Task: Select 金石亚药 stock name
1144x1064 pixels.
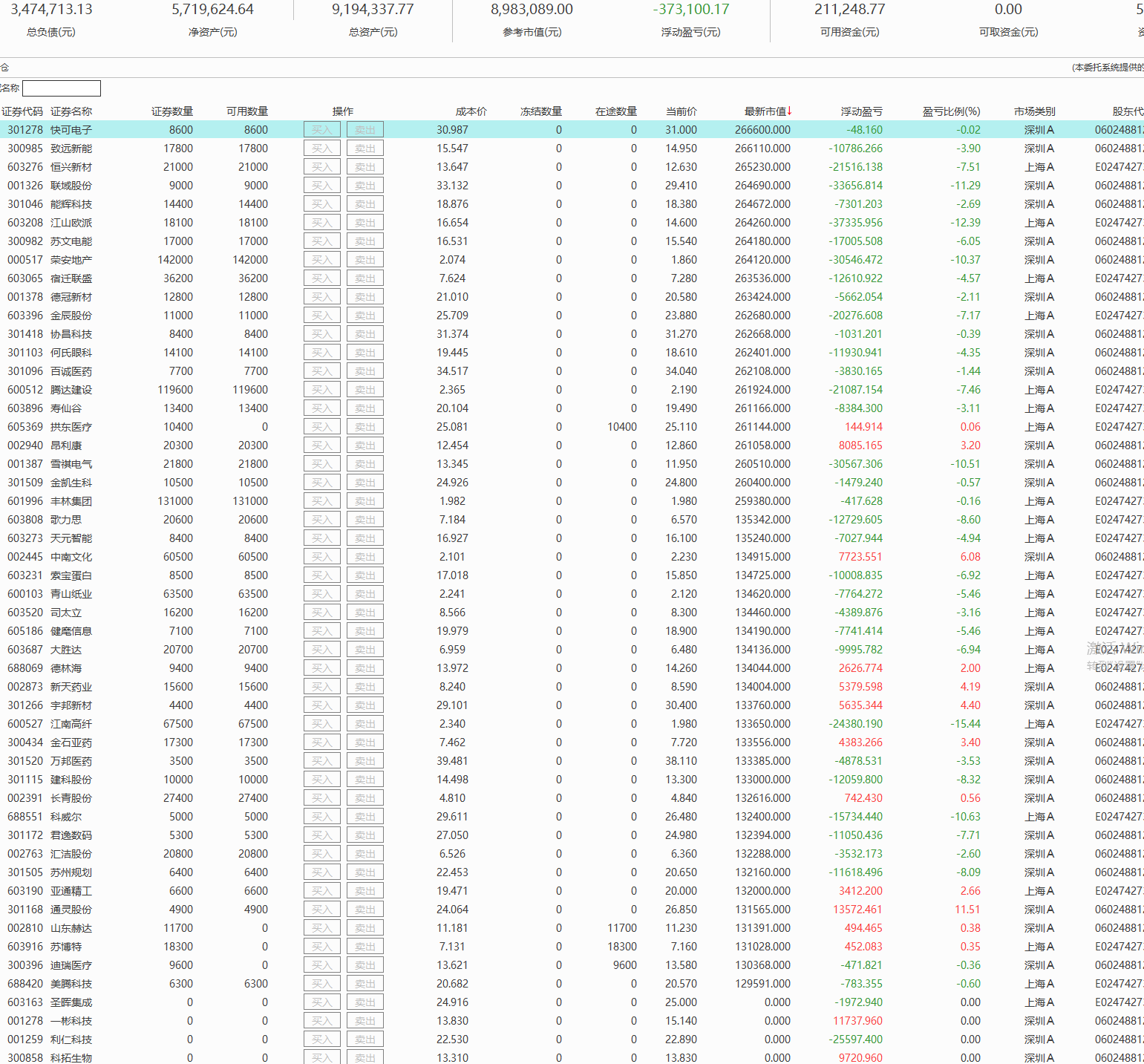Action: 71,742
